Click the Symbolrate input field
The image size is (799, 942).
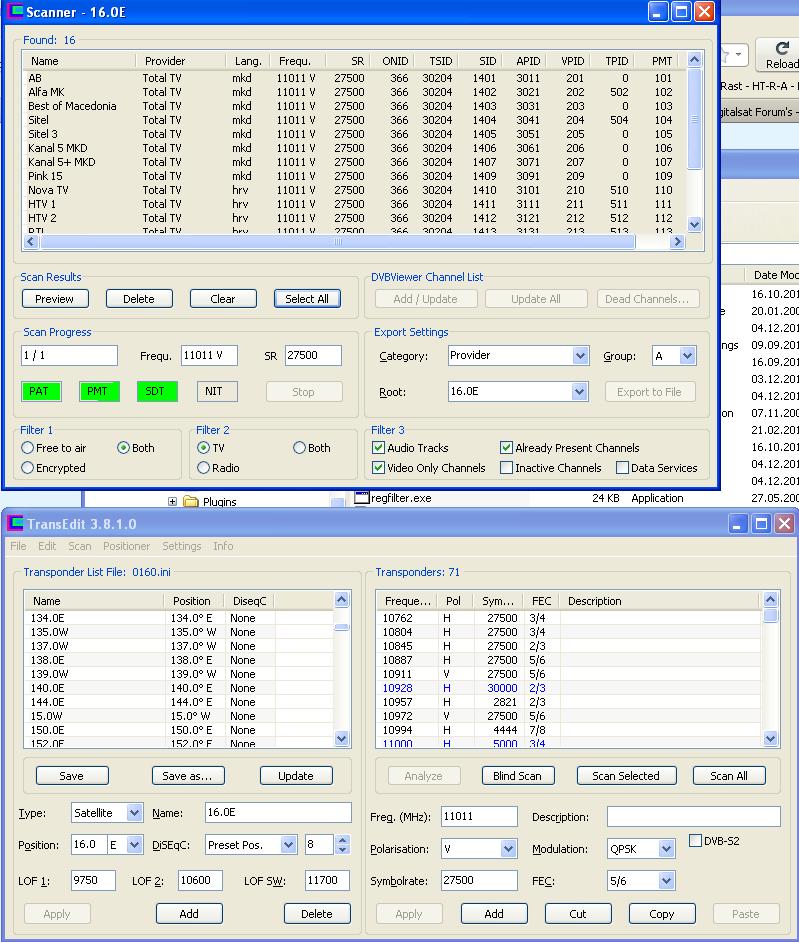[479, 881]
